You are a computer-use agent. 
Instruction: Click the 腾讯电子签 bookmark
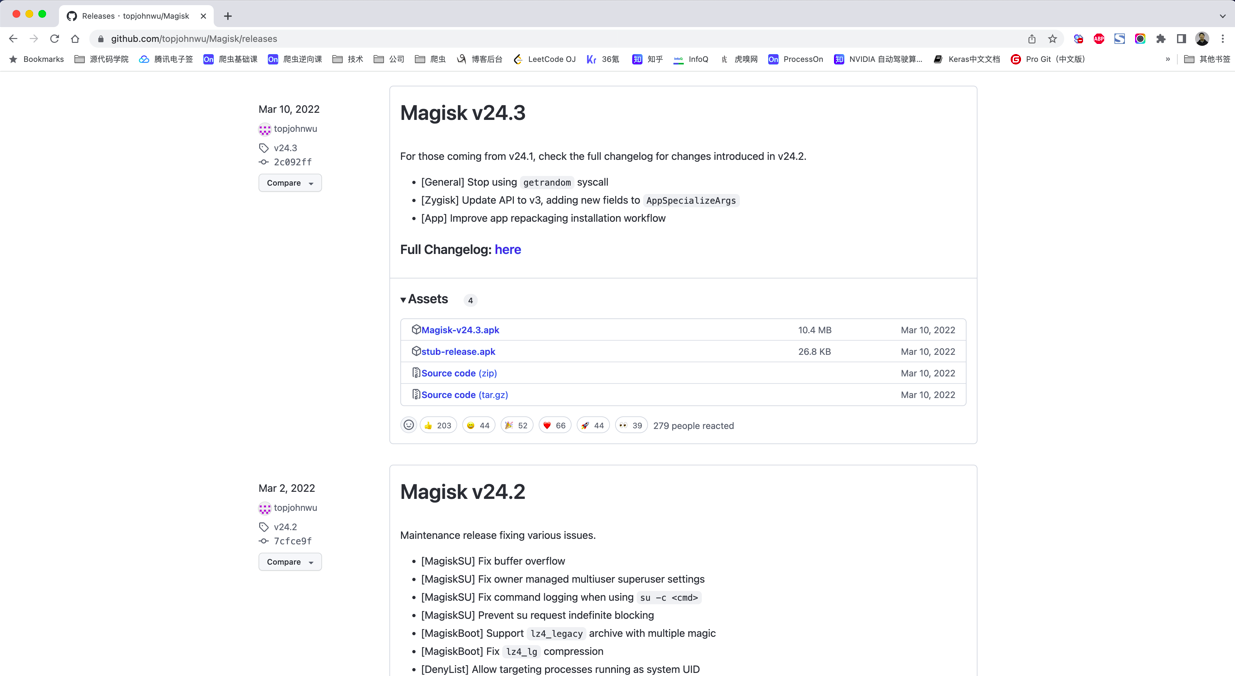click(165, 59)
